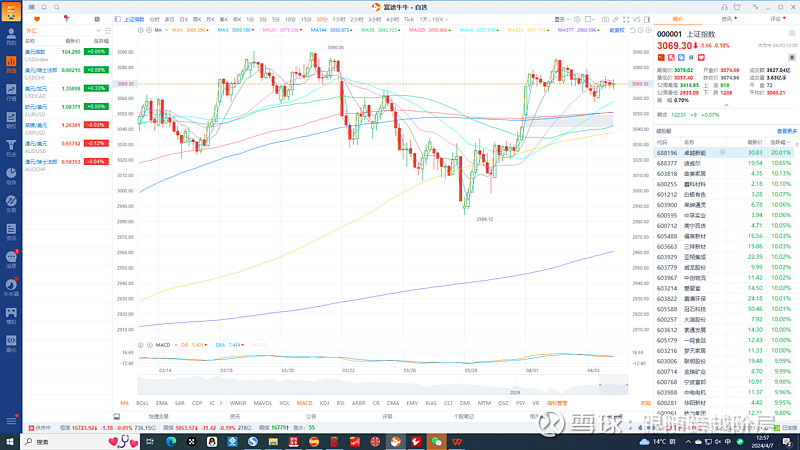800x450 pixels.
Task: Open 指标管理 indicator management
Action: coord(557,403)
